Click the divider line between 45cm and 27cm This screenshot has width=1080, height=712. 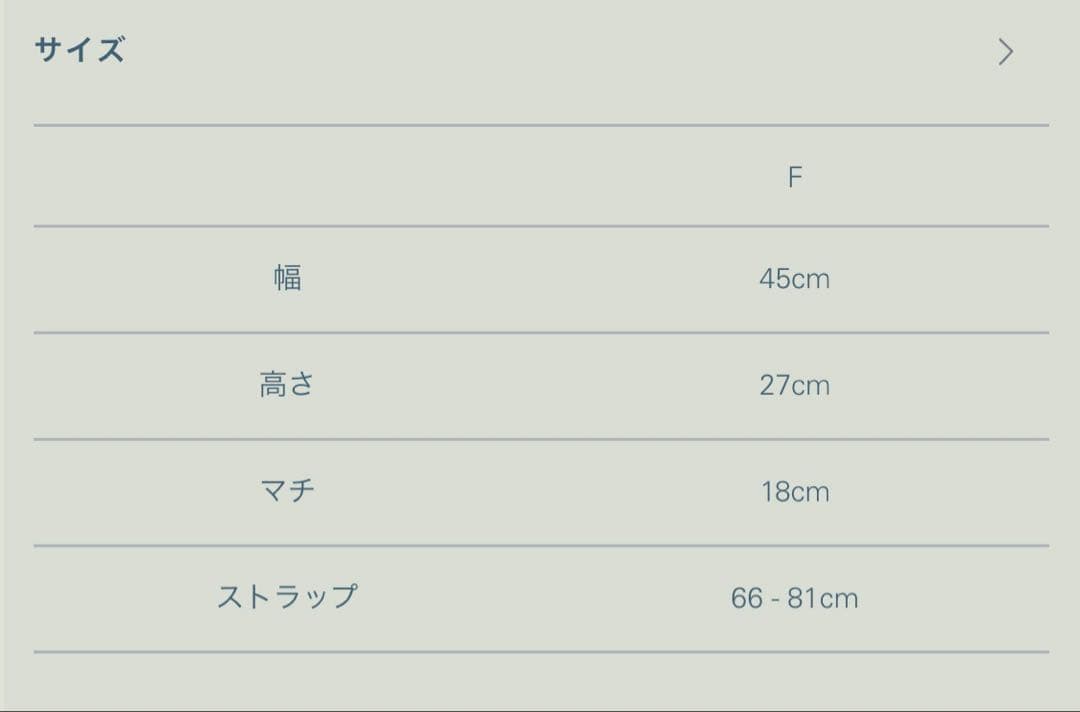541,332
